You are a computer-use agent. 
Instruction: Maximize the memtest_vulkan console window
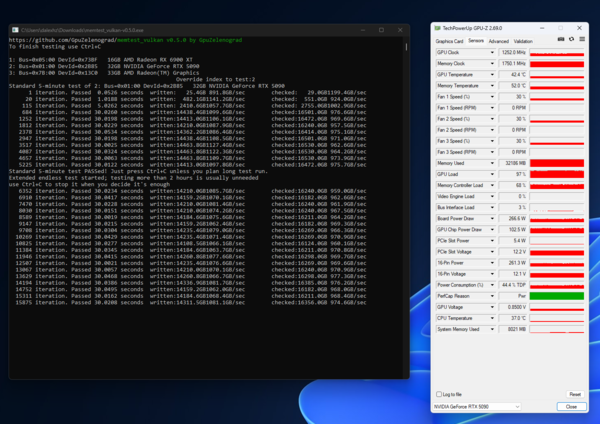tap(381, 30)
